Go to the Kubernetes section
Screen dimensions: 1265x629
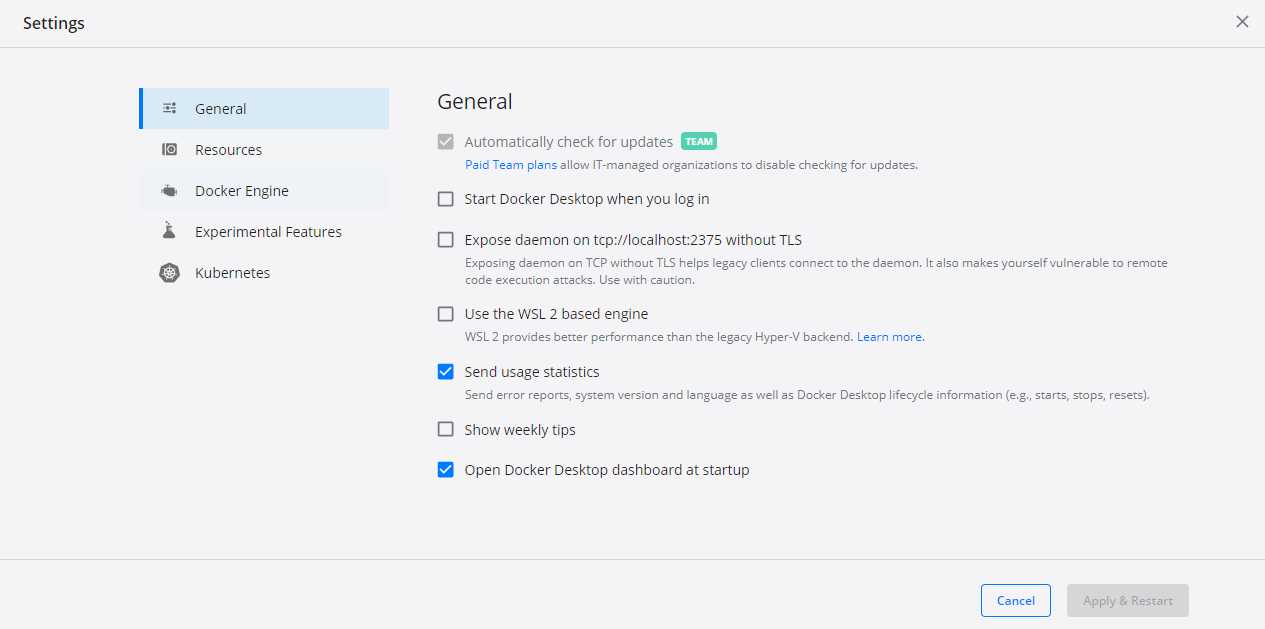click(x=264, y=272)
